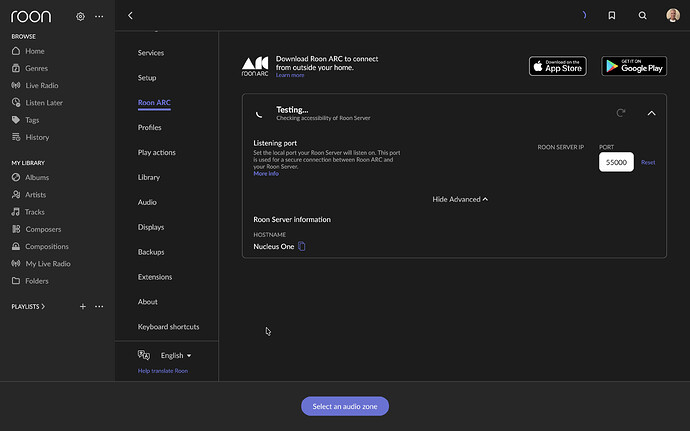The image size is (690, 431).
Task: Open the Keyboard shortcuts settings tab
Action: [169, 327]
